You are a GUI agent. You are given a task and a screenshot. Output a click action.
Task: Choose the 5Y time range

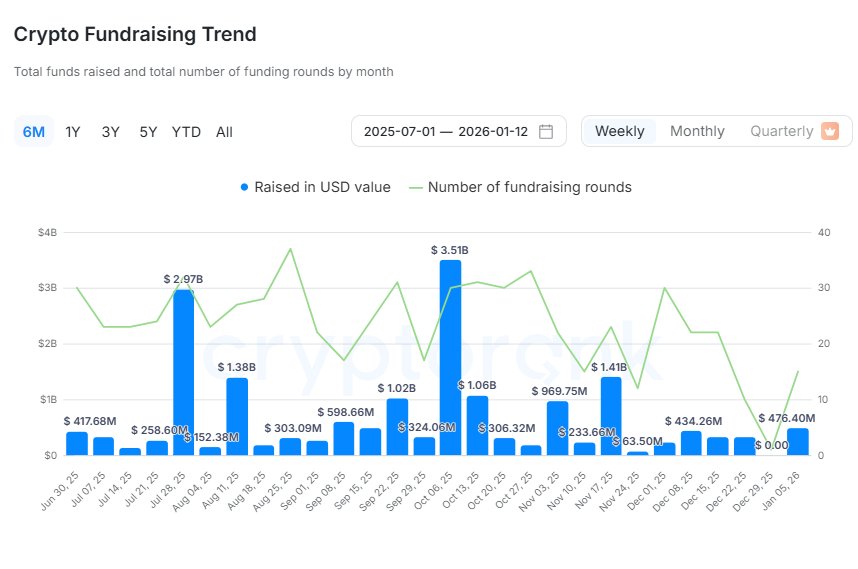[x=148, y=132]
